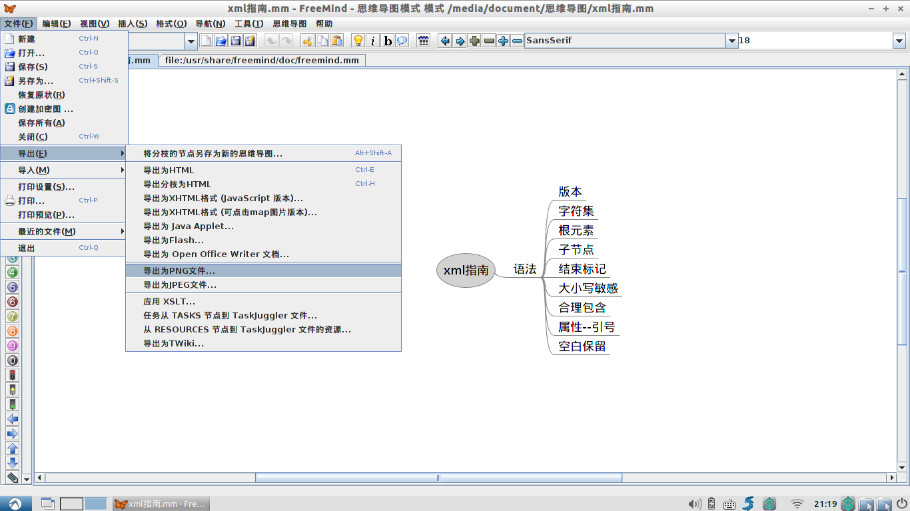Click the Wi-Fi network tray icon
The image size is (910, 511).
pyautogui.click(x=797, y=503)
